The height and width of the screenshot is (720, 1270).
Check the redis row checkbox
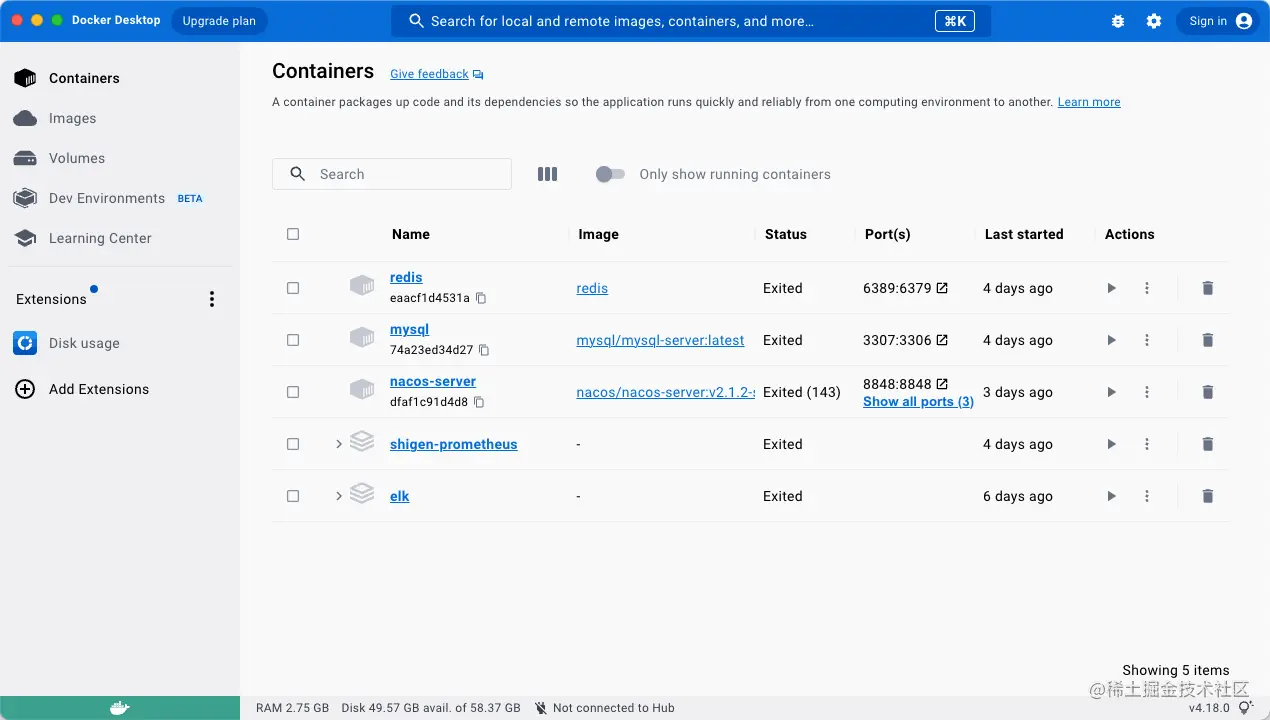pyautogui.click(x=293, y=288)
